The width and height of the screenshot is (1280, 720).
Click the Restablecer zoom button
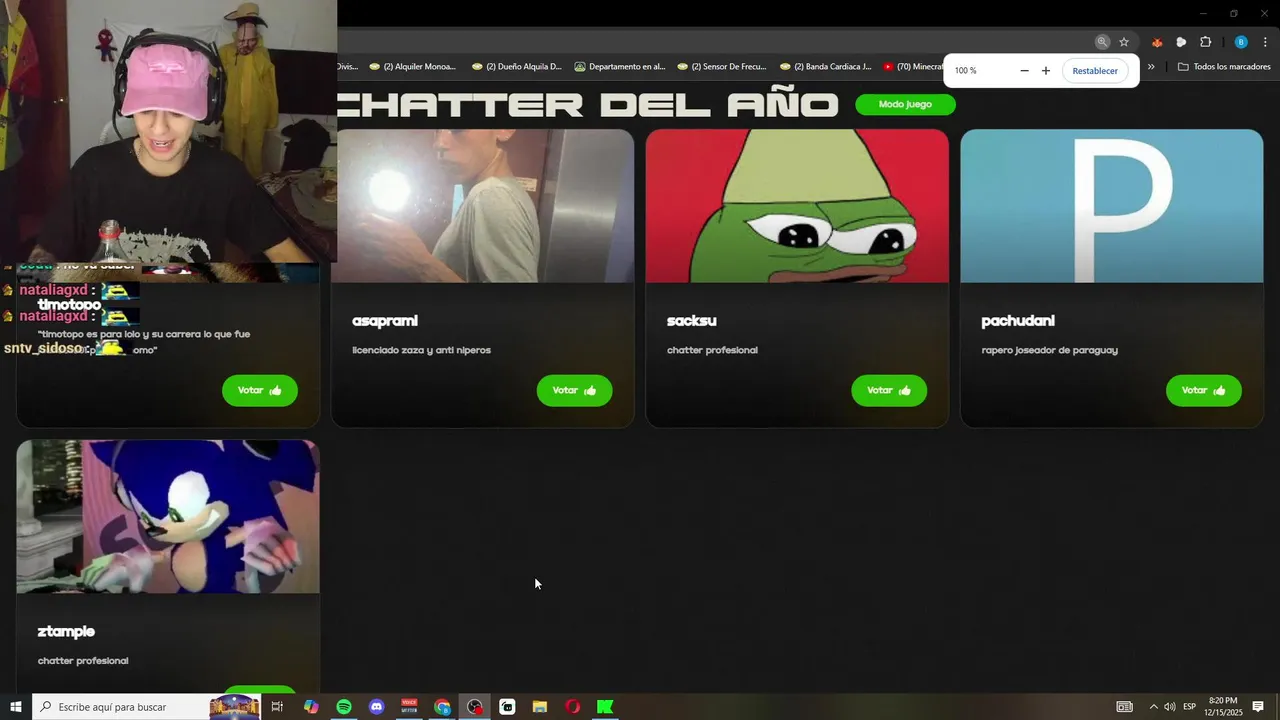pos(1095,71)
